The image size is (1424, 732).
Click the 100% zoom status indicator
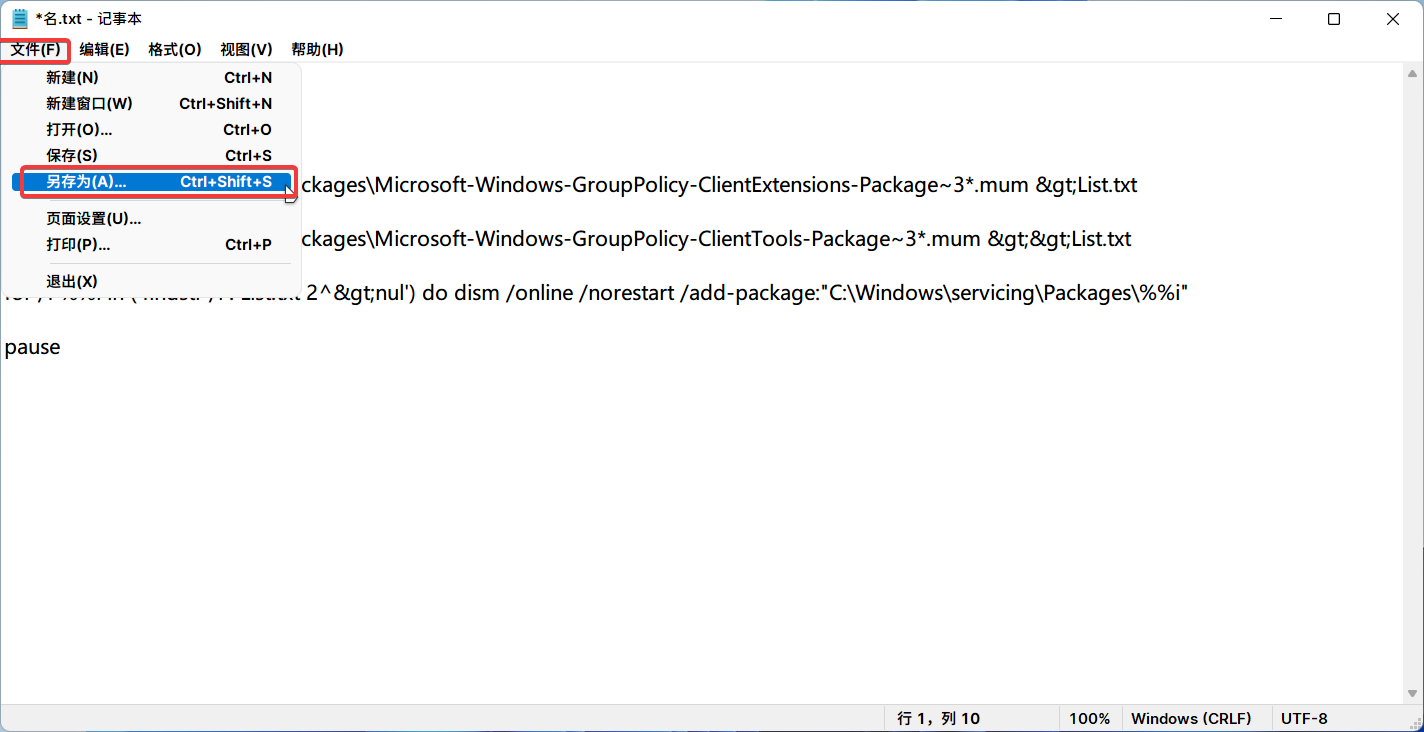coord(1090,718)
